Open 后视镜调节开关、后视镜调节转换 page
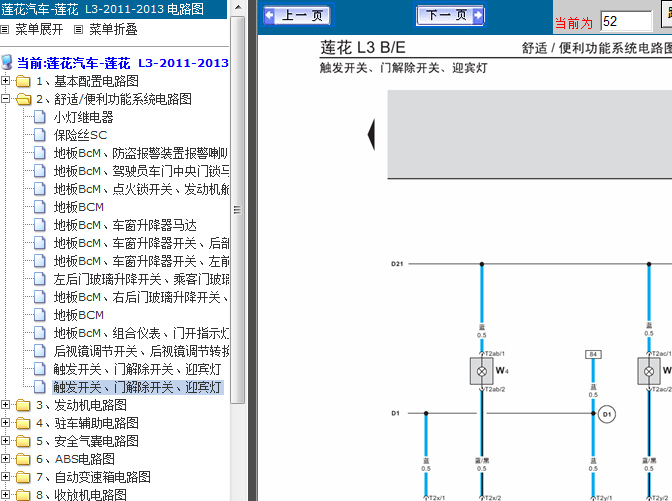This screenshot has height=501, width=672. 141,351
